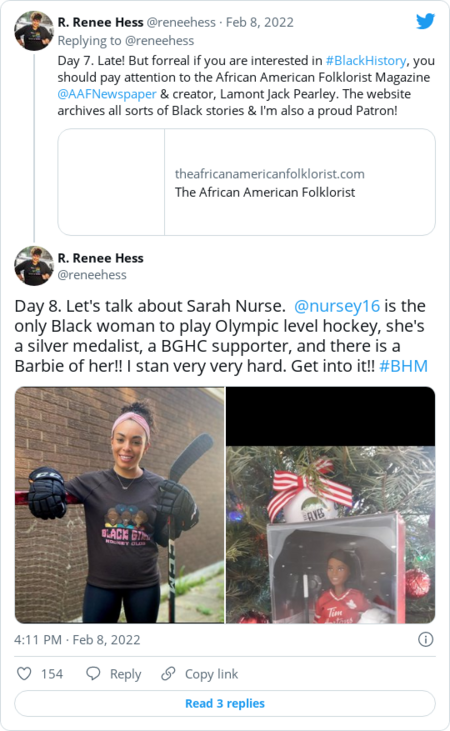The image size is (450, 731).
Task: Open The African American Folklorist link card
Action: pyautogui.click(x=246, y=182)
